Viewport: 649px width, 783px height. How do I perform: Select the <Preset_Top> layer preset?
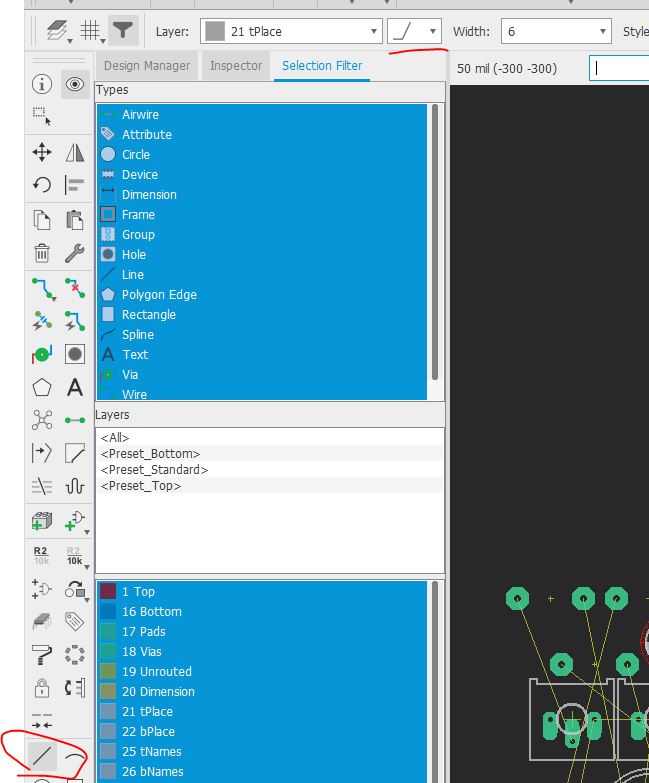(x=270, y=485)
